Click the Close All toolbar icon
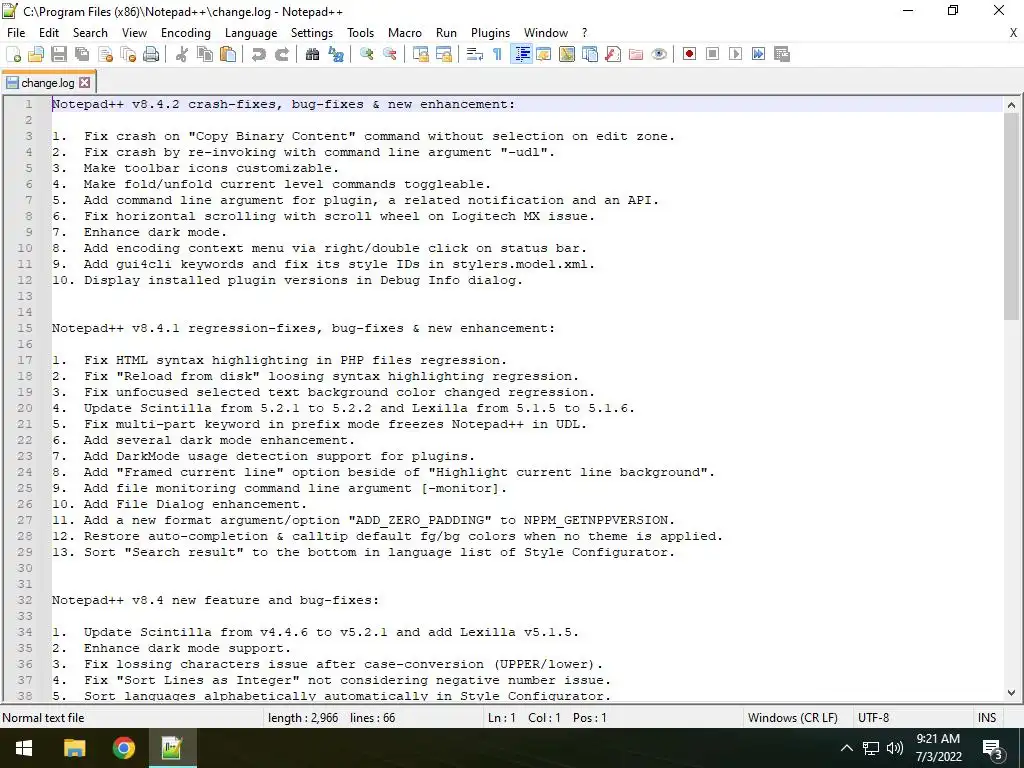This screenshot has width=1024, height=768. coord(128,54)
